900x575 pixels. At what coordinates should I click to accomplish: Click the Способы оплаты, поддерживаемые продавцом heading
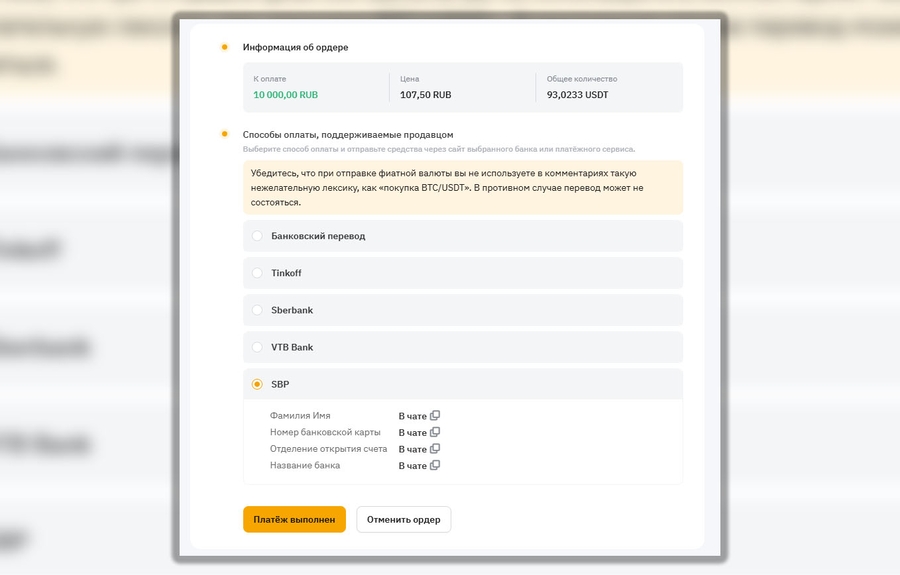coord(348,134)
